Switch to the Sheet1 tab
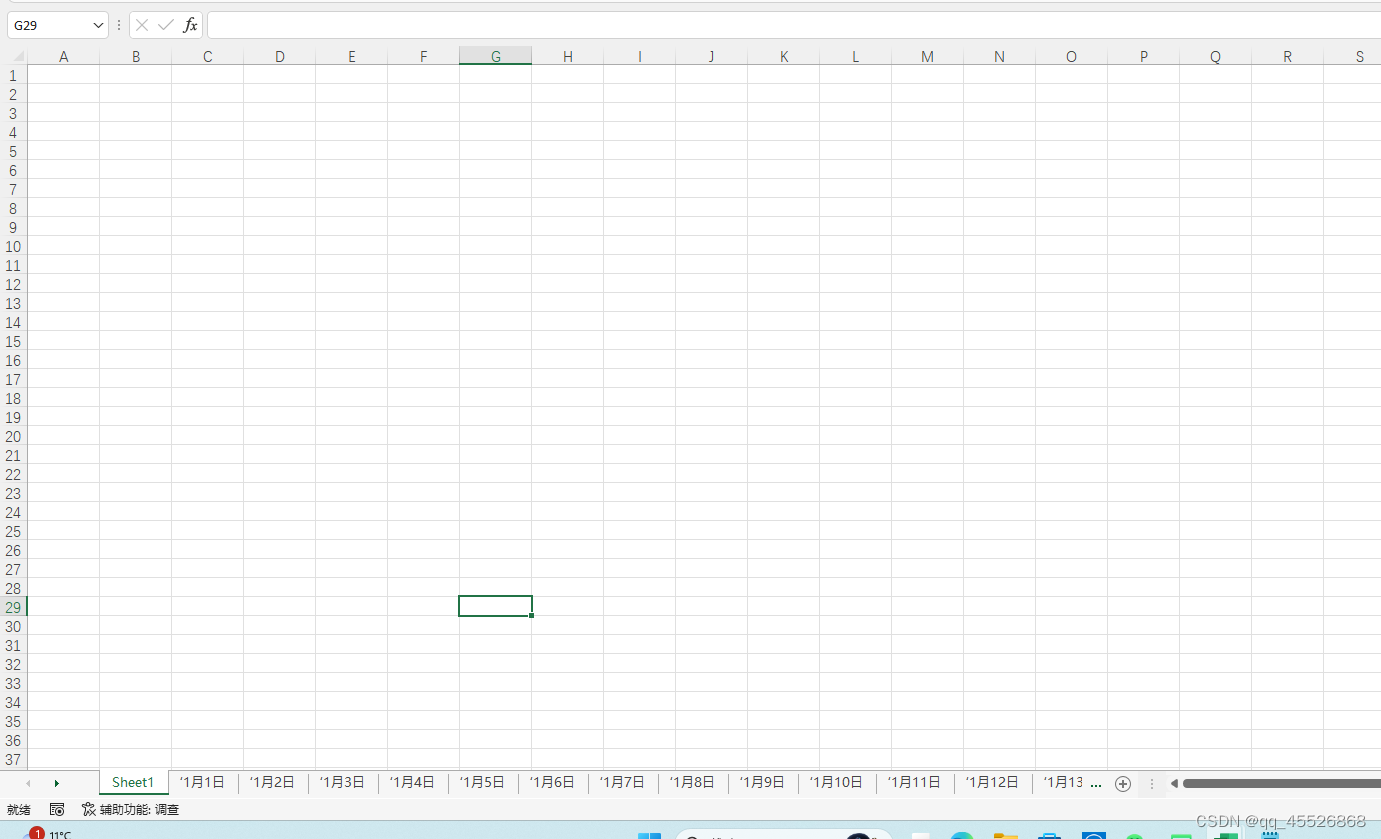 coord(133,782)
